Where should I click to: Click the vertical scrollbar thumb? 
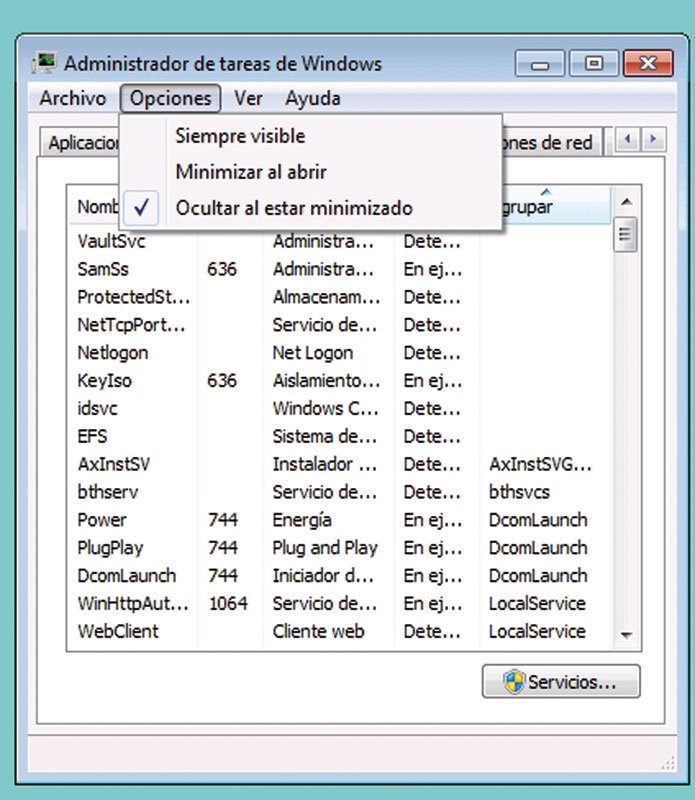[x=625, y=234]
